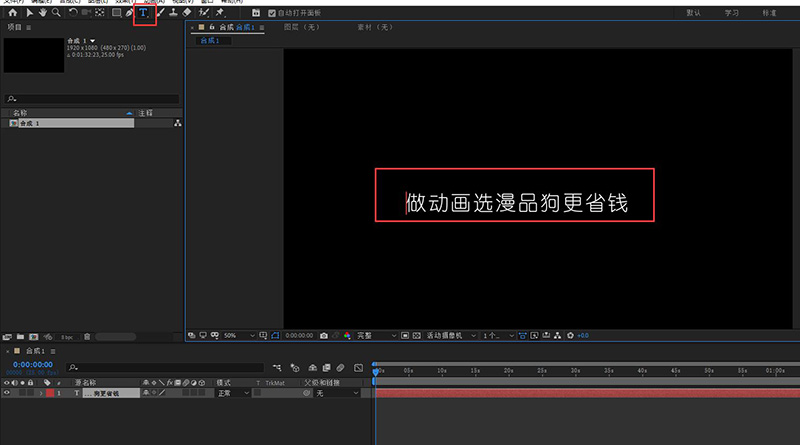This screenshot has height=445, width=800.
Task: Expand the layer 1 properties chevron
Action: point(41,393)
